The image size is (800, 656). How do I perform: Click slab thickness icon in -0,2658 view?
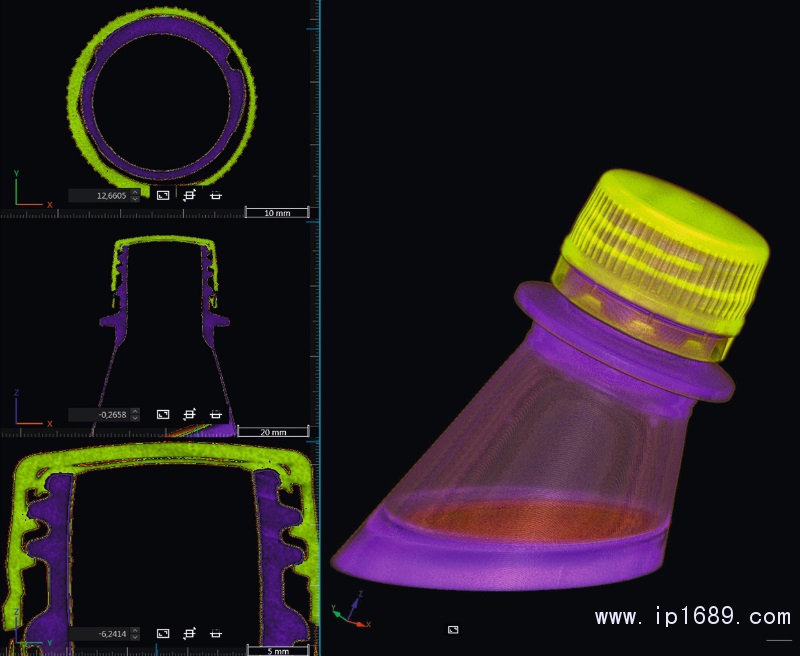coord(215,414)
